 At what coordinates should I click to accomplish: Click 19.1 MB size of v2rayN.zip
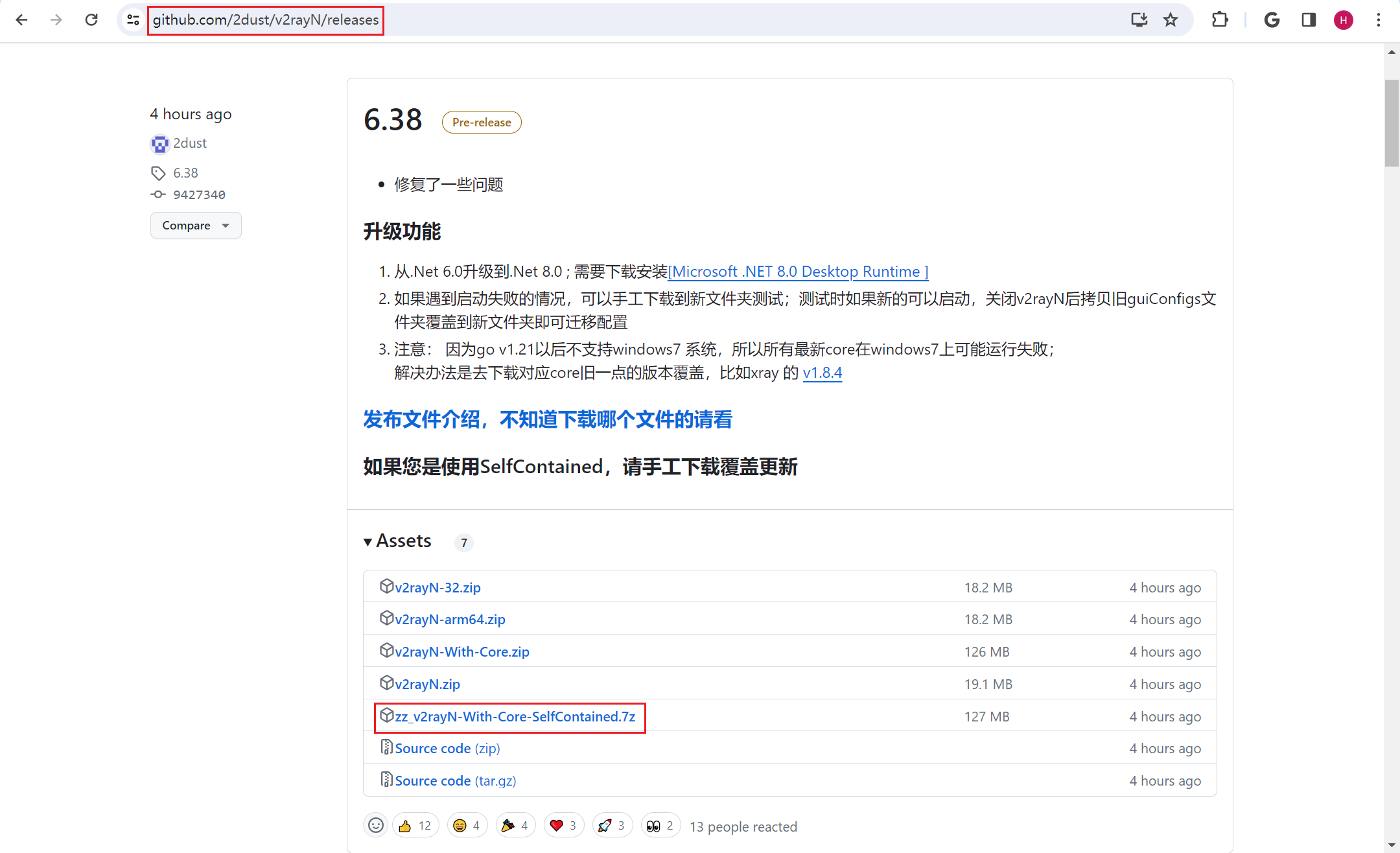[x=988, y=684]
